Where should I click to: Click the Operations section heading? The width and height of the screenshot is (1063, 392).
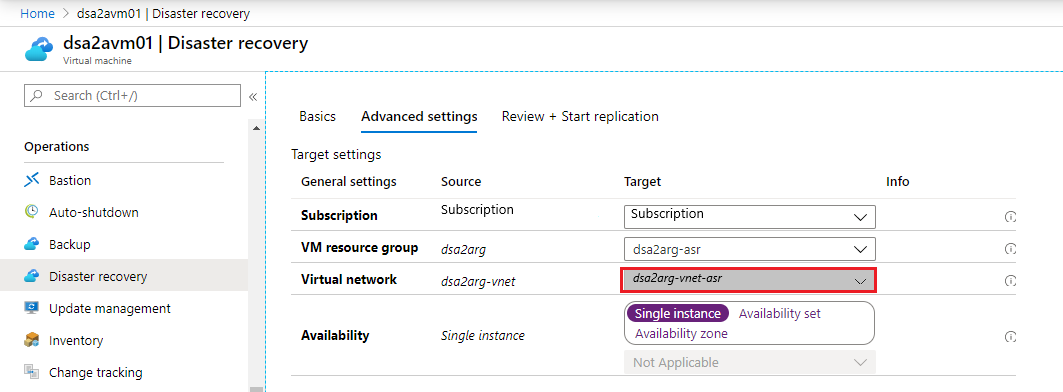coord(57,146)
